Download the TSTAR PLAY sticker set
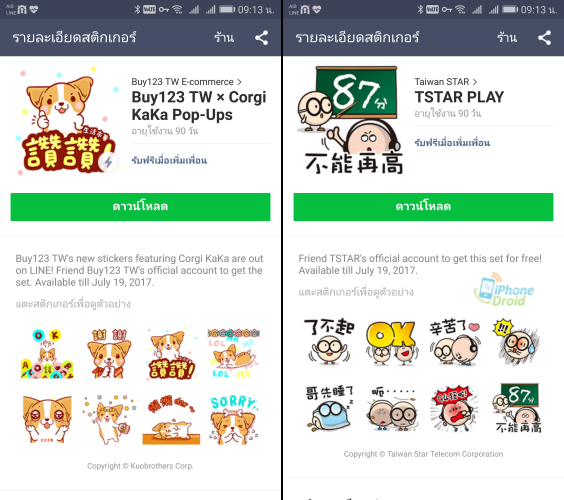564x500 pixels. [x=423, y=207]
